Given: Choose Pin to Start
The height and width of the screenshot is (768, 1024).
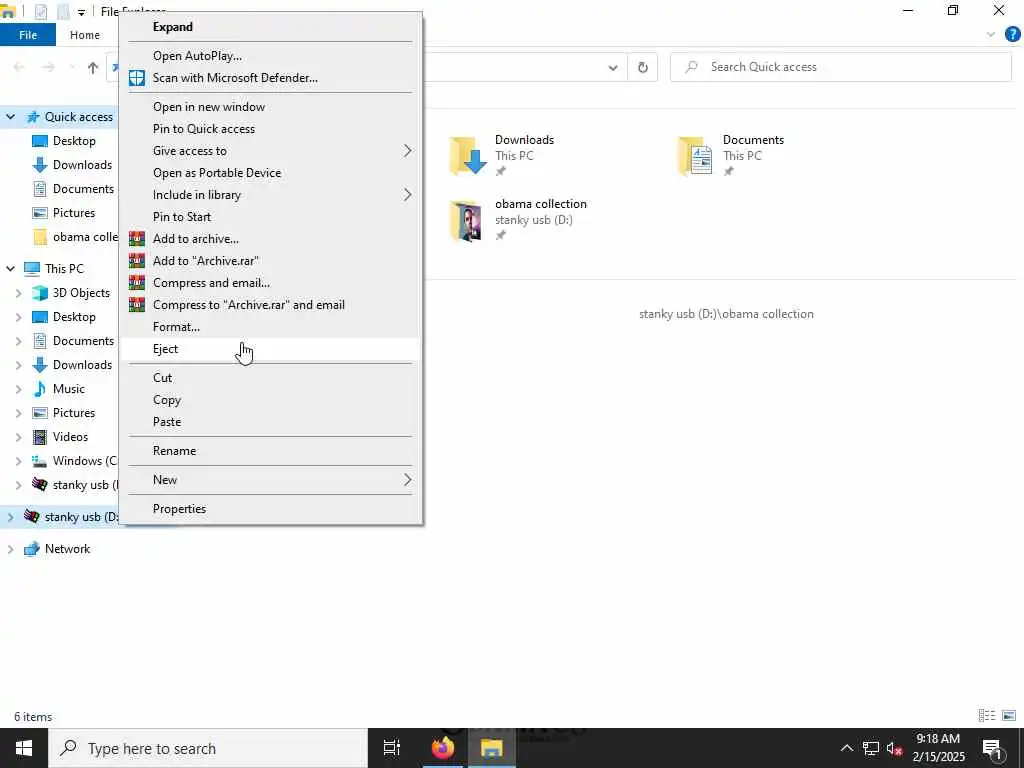Looking at the screenshot, I should tap(270, 217).
